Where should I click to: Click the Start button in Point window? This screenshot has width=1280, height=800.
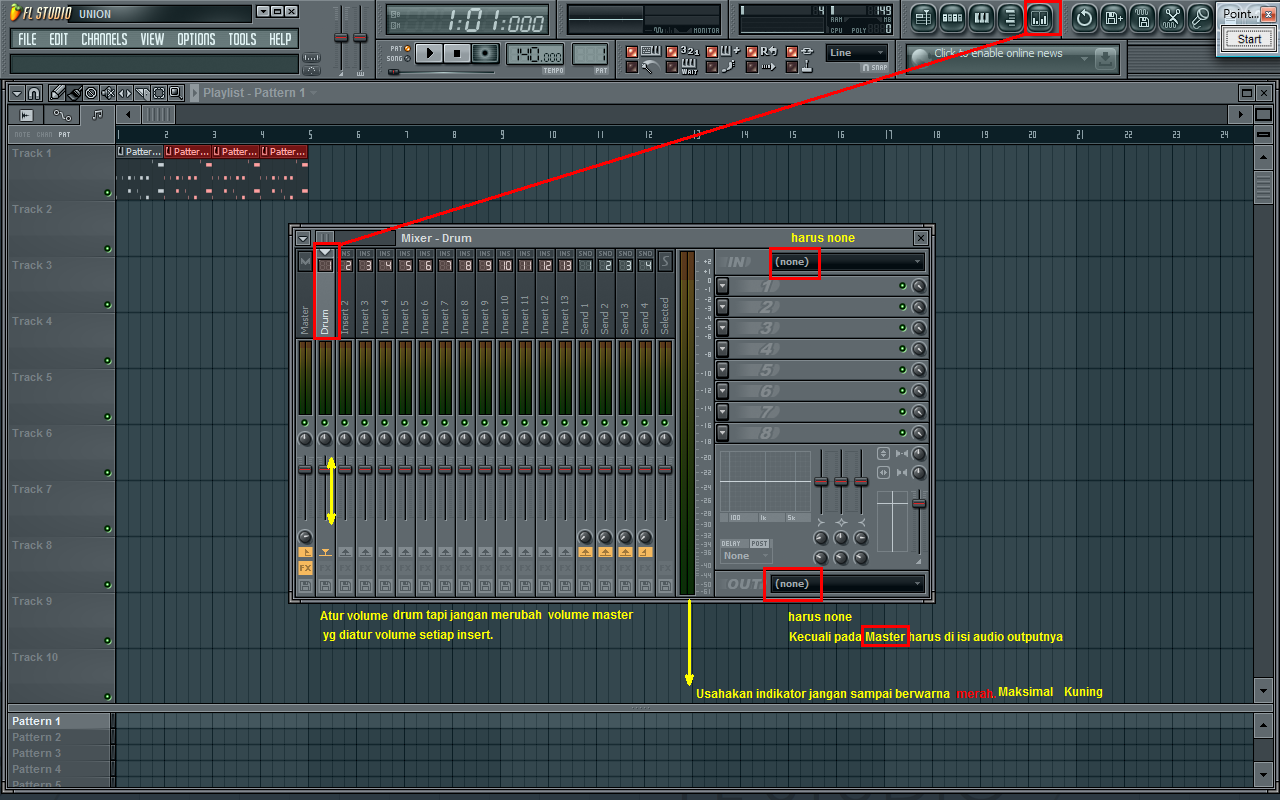click(1249, 39)
